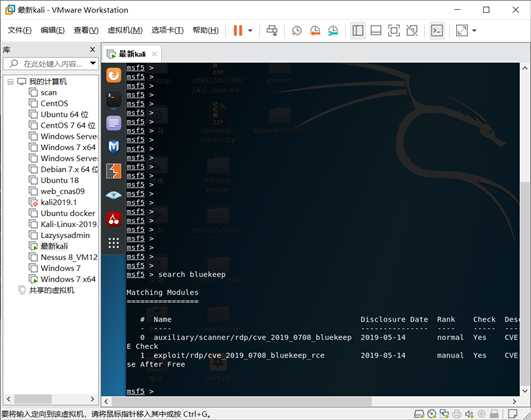The width and height of the screenshot is (531, 420).
Task: Open the 文件(F) menu
Action: point(19,30)
